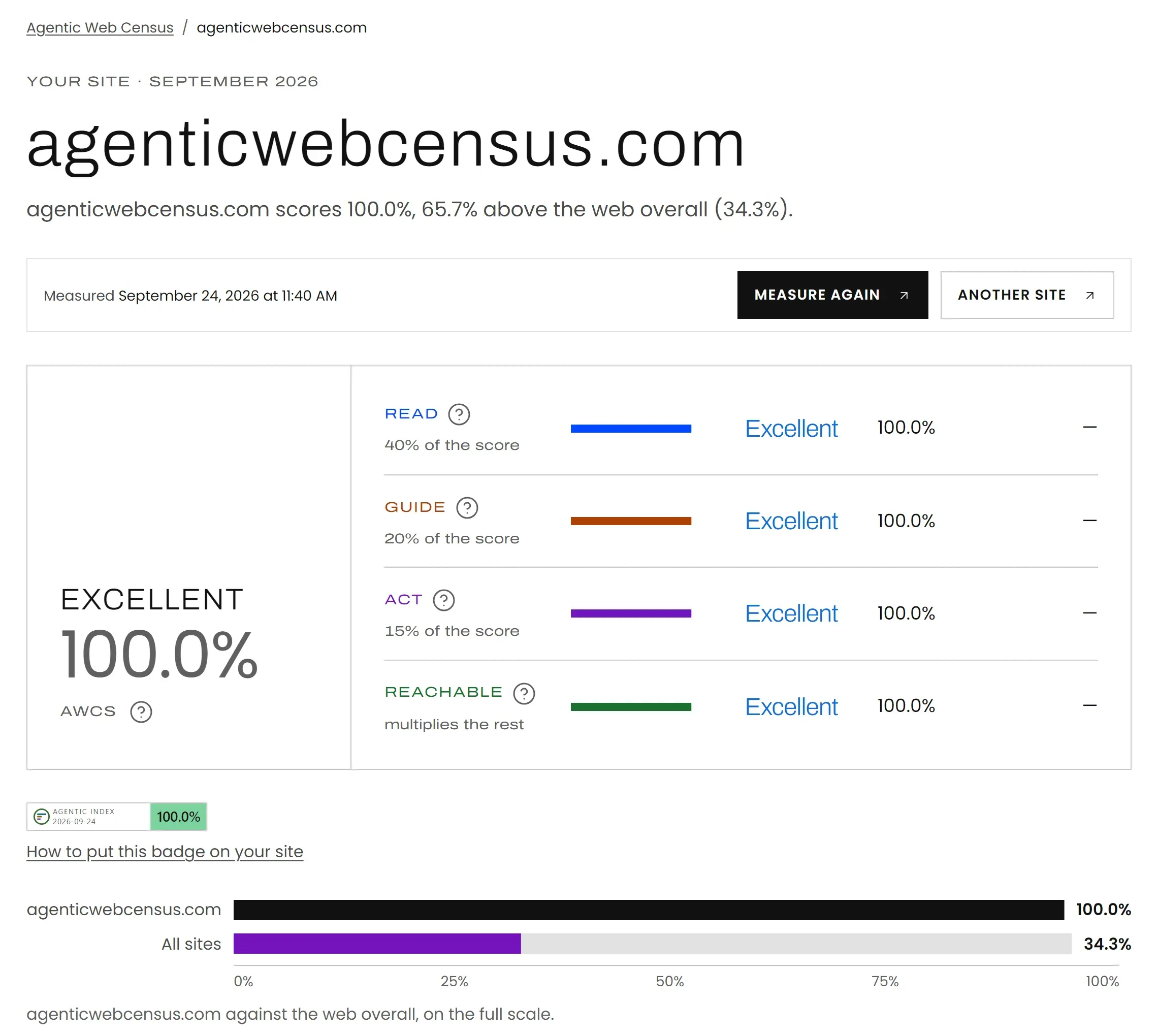Click the orange GUIDE score bar
This screenshot has height=1036, width=1158.
[631, 521]
